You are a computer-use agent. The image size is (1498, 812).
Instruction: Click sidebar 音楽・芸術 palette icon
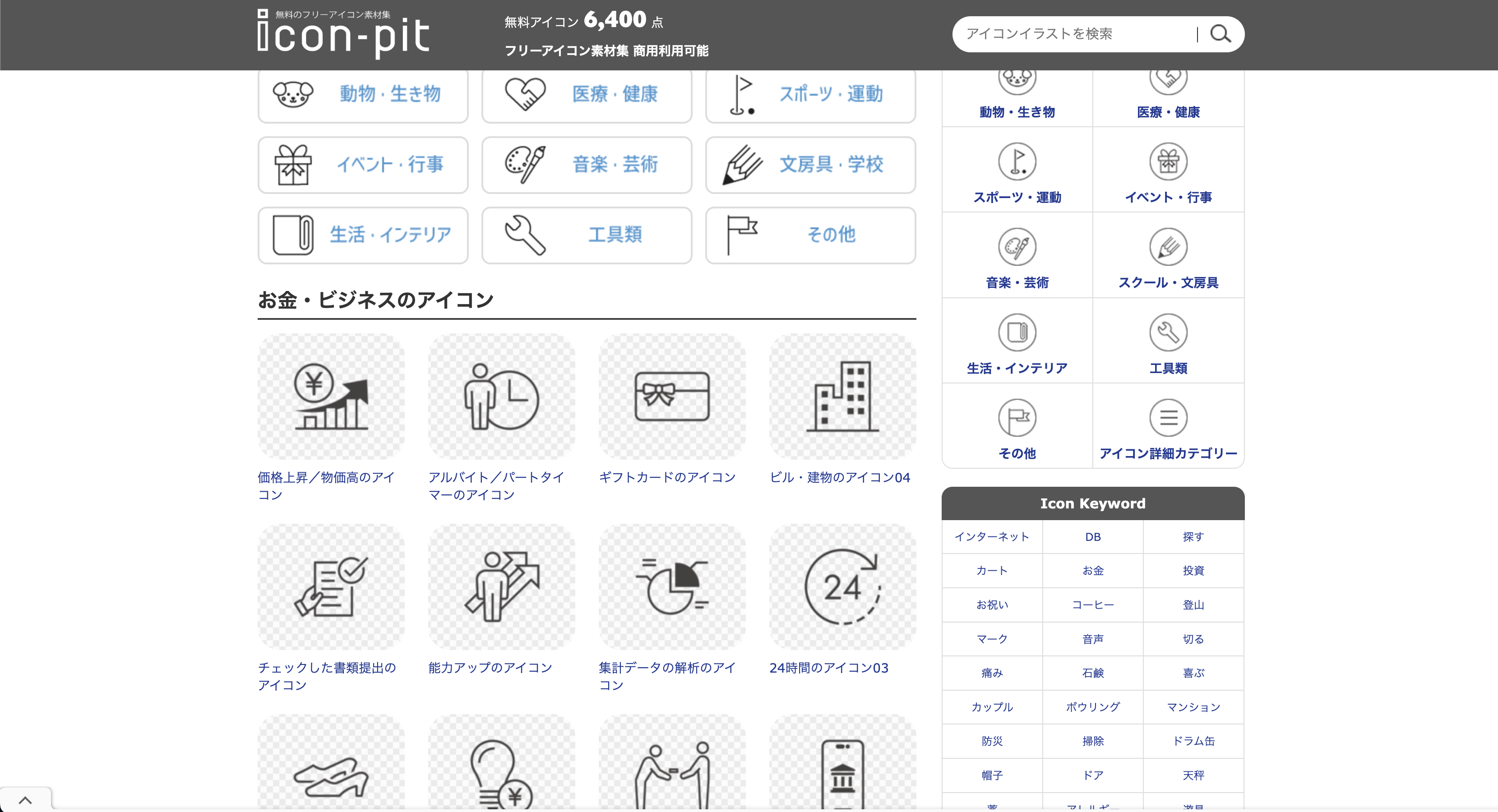point(1017,246)
